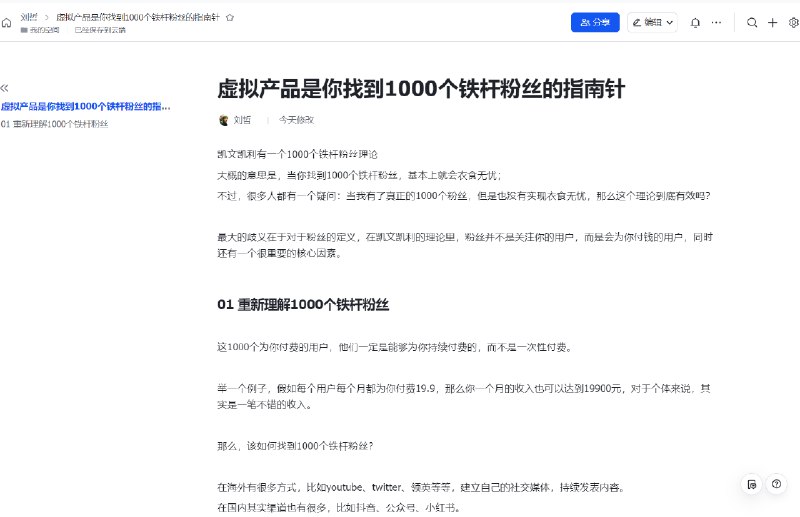Open the floating document panel icon

click(x=752, y=484)
